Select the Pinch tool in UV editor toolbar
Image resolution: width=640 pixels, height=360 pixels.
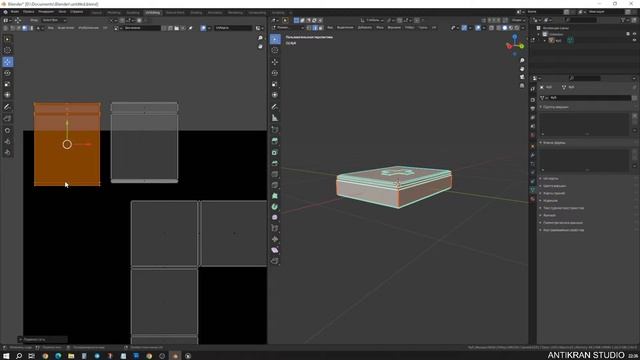[x=7, y=152]
